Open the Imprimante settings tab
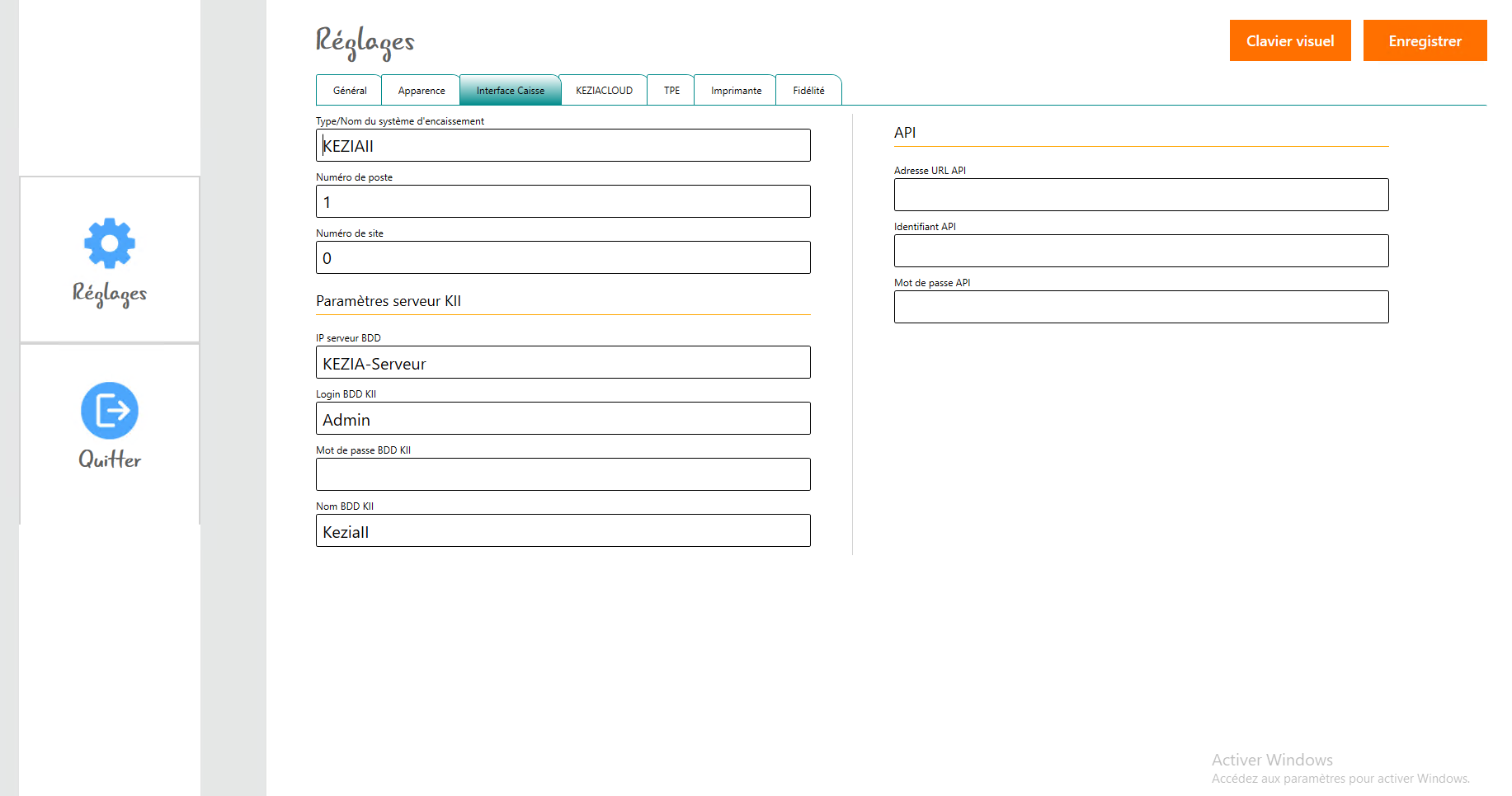This screenshot has height=796, width=1512. coord(736,91)
